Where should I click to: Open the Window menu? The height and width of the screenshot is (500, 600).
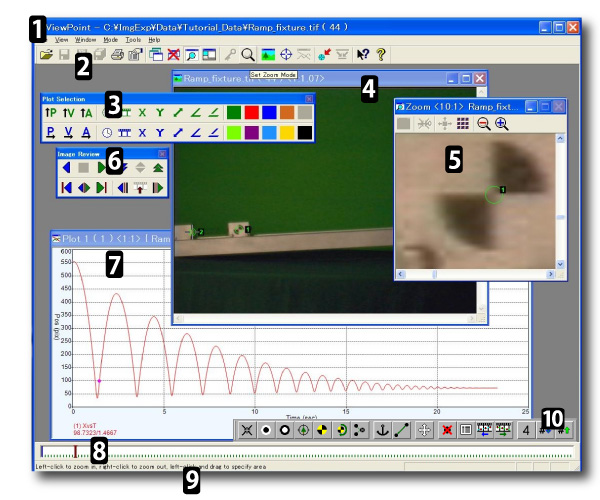(85, 40)
